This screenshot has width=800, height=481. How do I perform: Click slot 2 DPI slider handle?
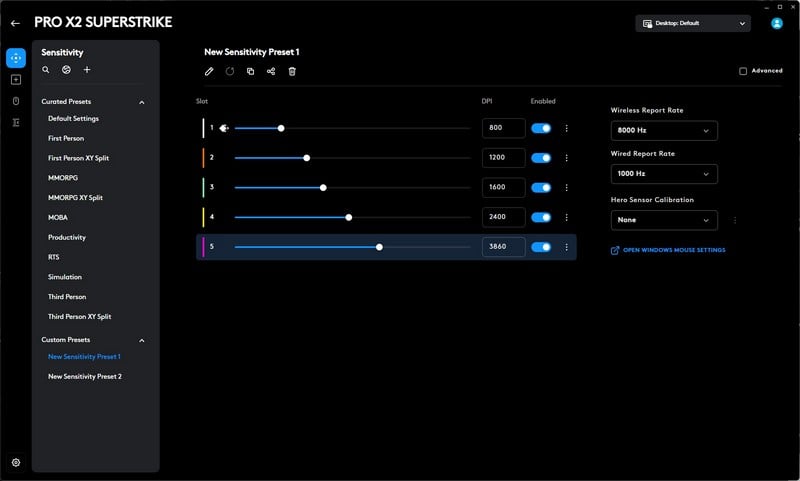[x=307, y=158]
